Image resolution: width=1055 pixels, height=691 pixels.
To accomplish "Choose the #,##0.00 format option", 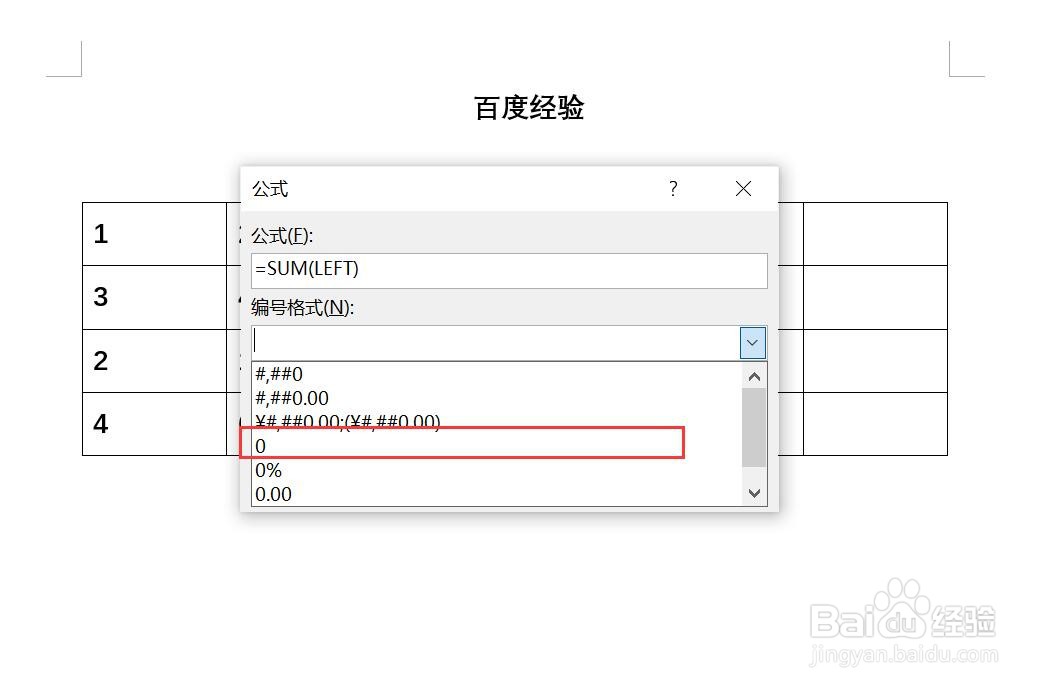I will [292, 398].
